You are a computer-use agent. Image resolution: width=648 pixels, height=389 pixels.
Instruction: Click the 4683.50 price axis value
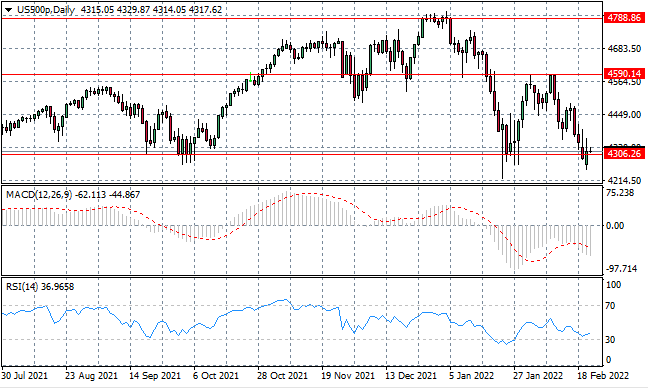624,49
